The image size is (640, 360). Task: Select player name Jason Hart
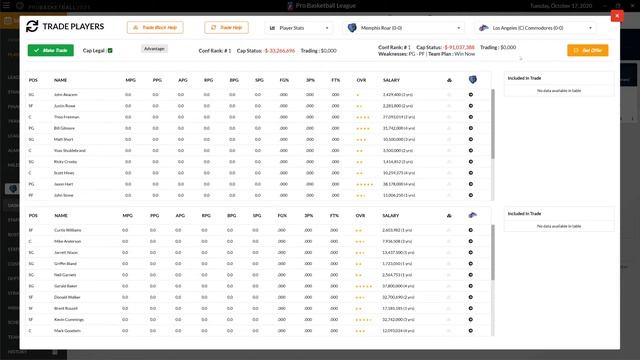click(x=64, y=184)
